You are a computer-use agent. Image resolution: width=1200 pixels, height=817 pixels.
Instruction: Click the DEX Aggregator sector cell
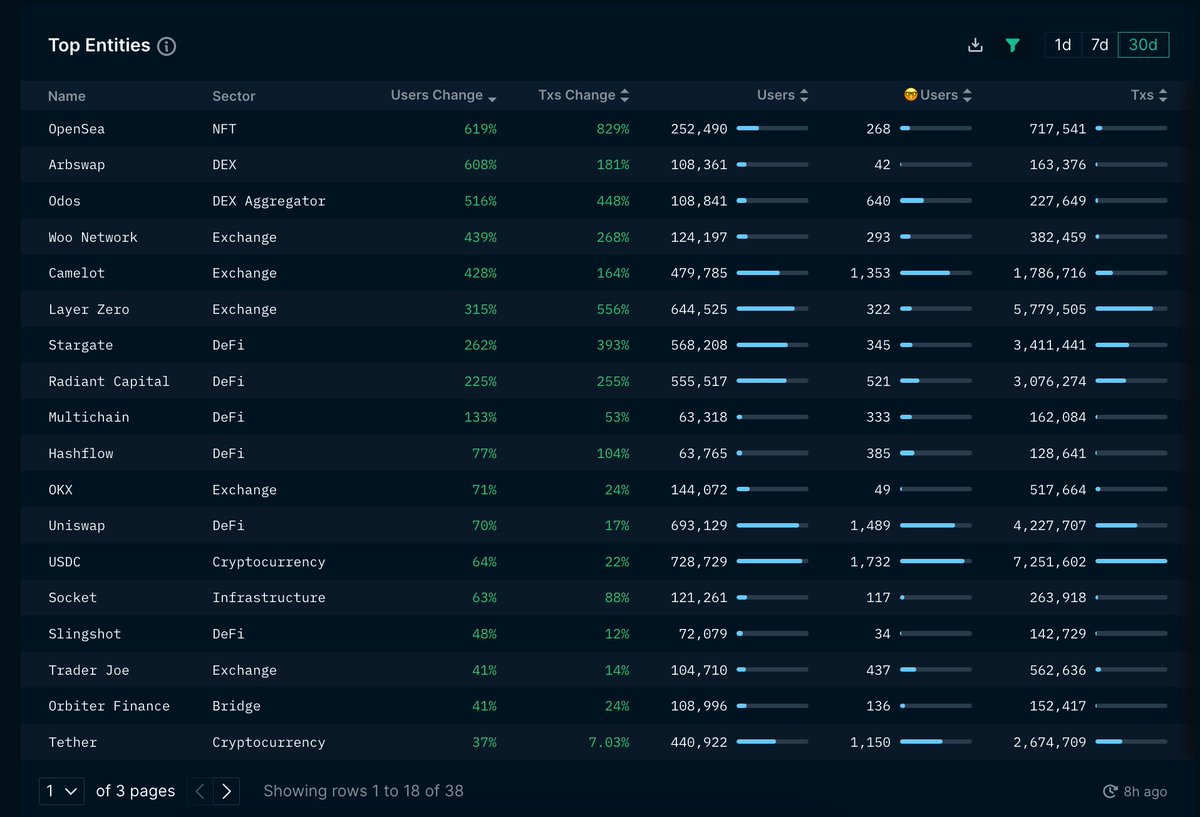[269, 201]
